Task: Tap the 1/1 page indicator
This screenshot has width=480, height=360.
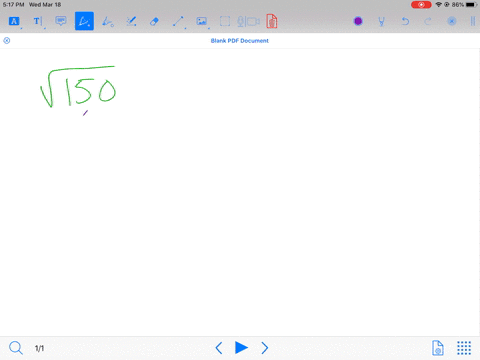Action: click(39, 348)
